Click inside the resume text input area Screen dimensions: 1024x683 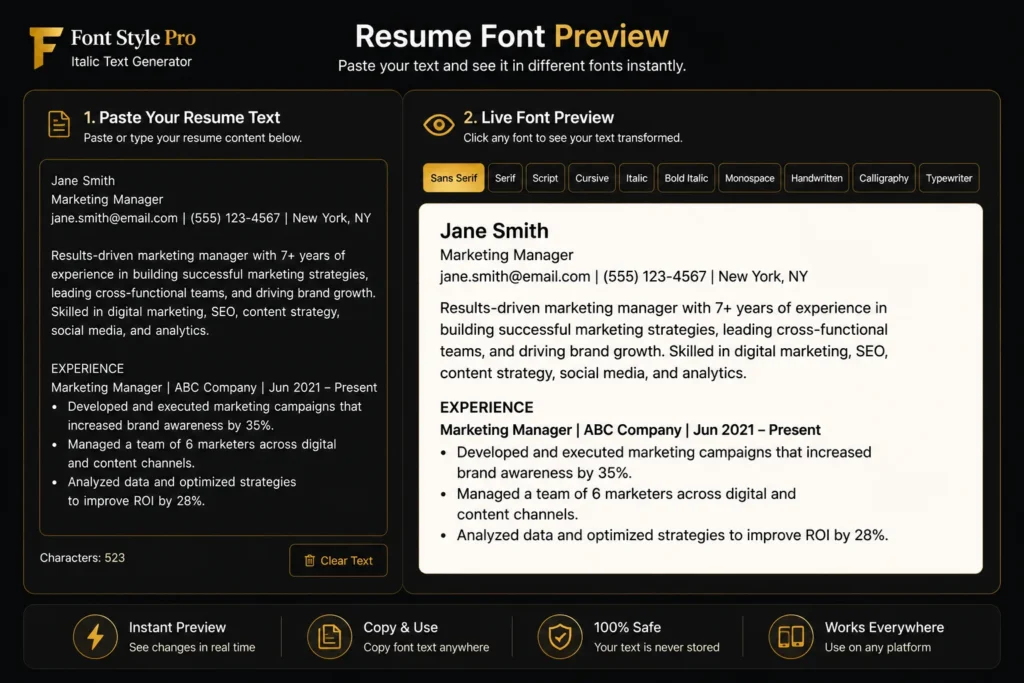[214, 347]
